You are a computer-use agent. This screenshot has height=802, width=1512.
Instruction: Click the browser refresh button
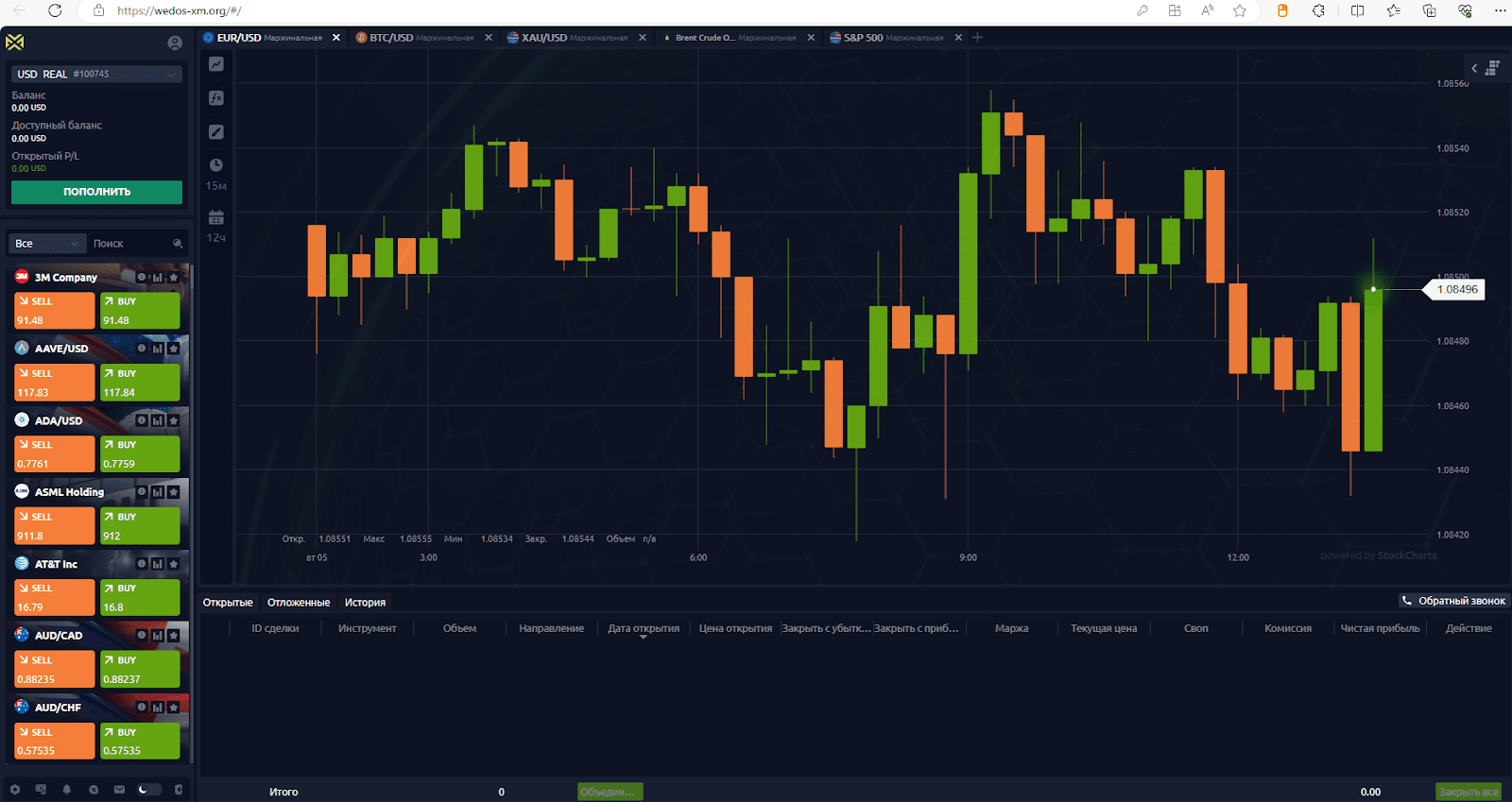click(x=55, y=10)
